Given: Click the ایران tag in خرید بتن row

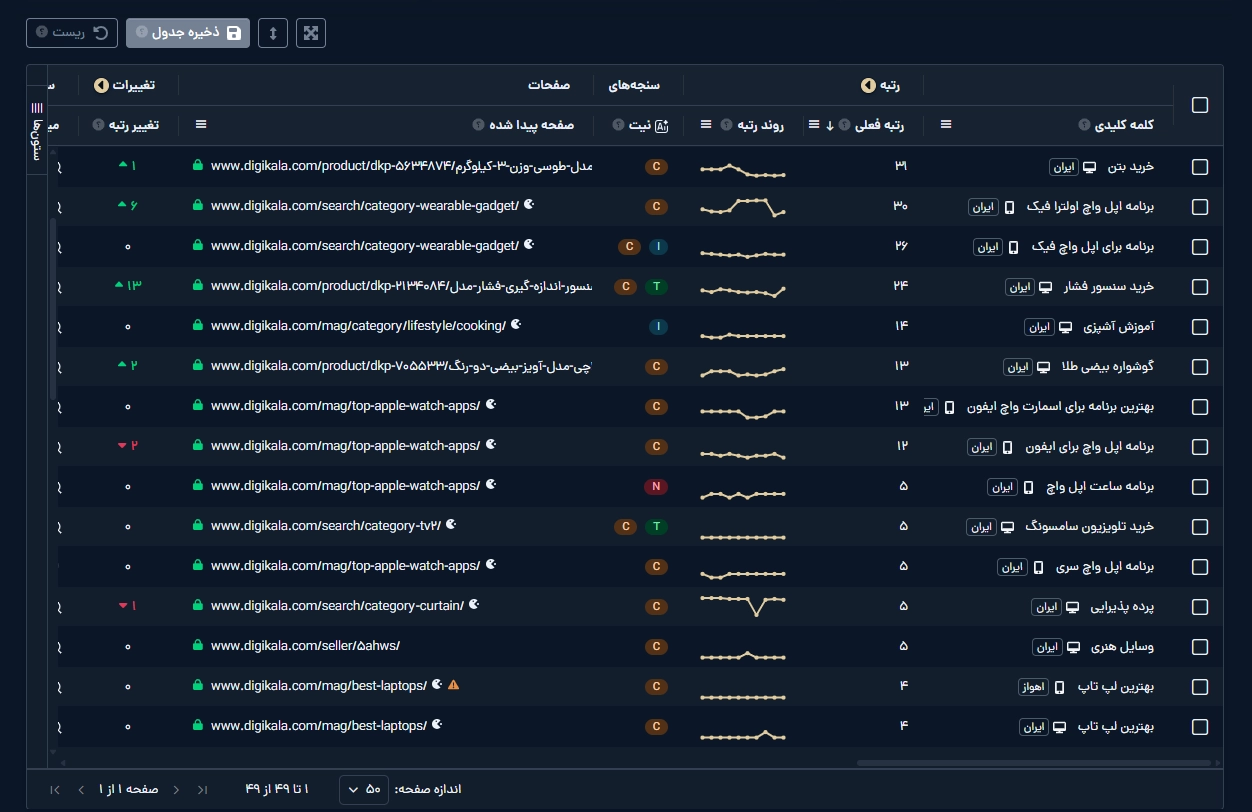Looking at the screenshot, I should 1064,167.
